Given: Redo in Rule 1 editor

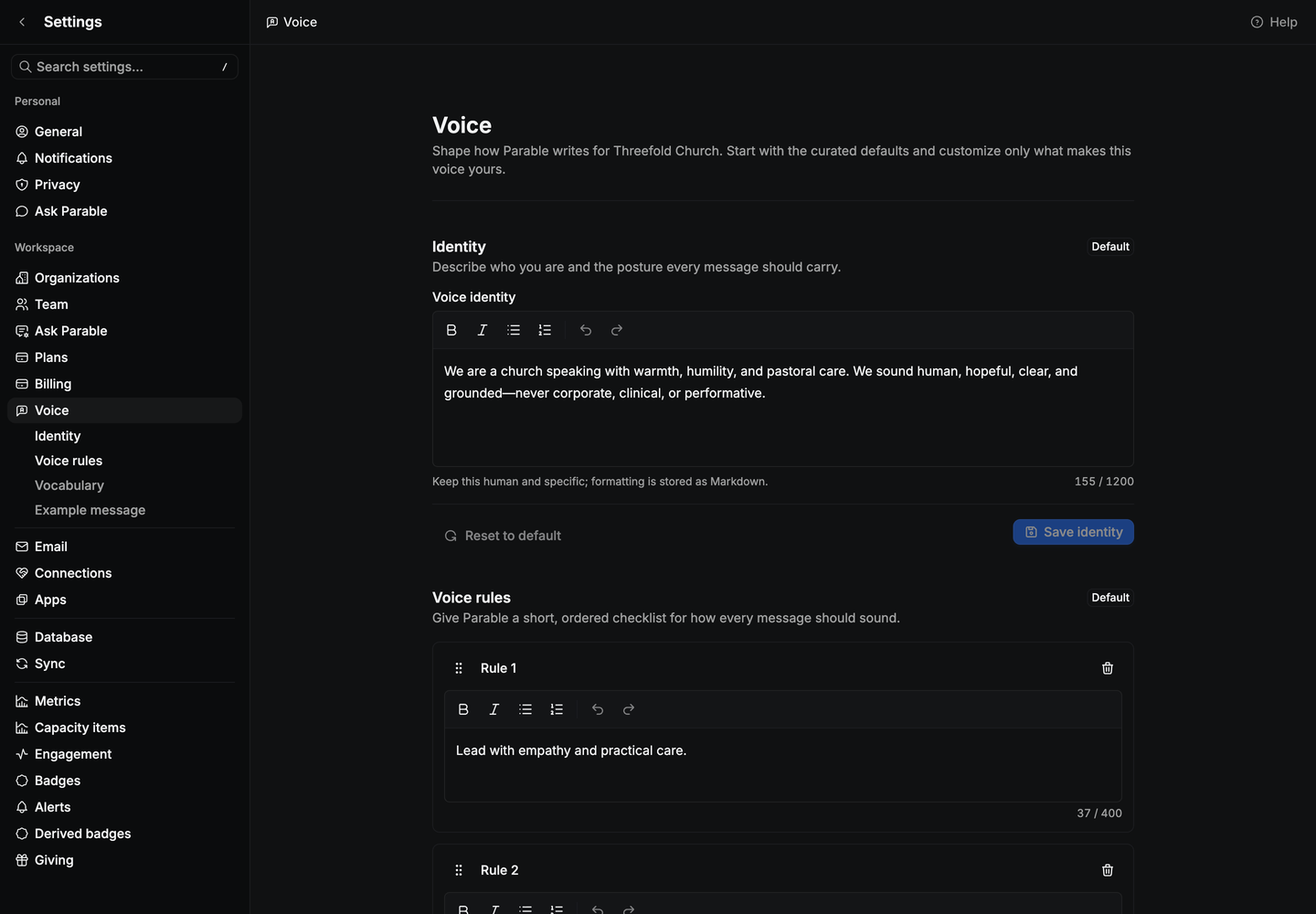Looking at the screenshot, I should [629, 709].
